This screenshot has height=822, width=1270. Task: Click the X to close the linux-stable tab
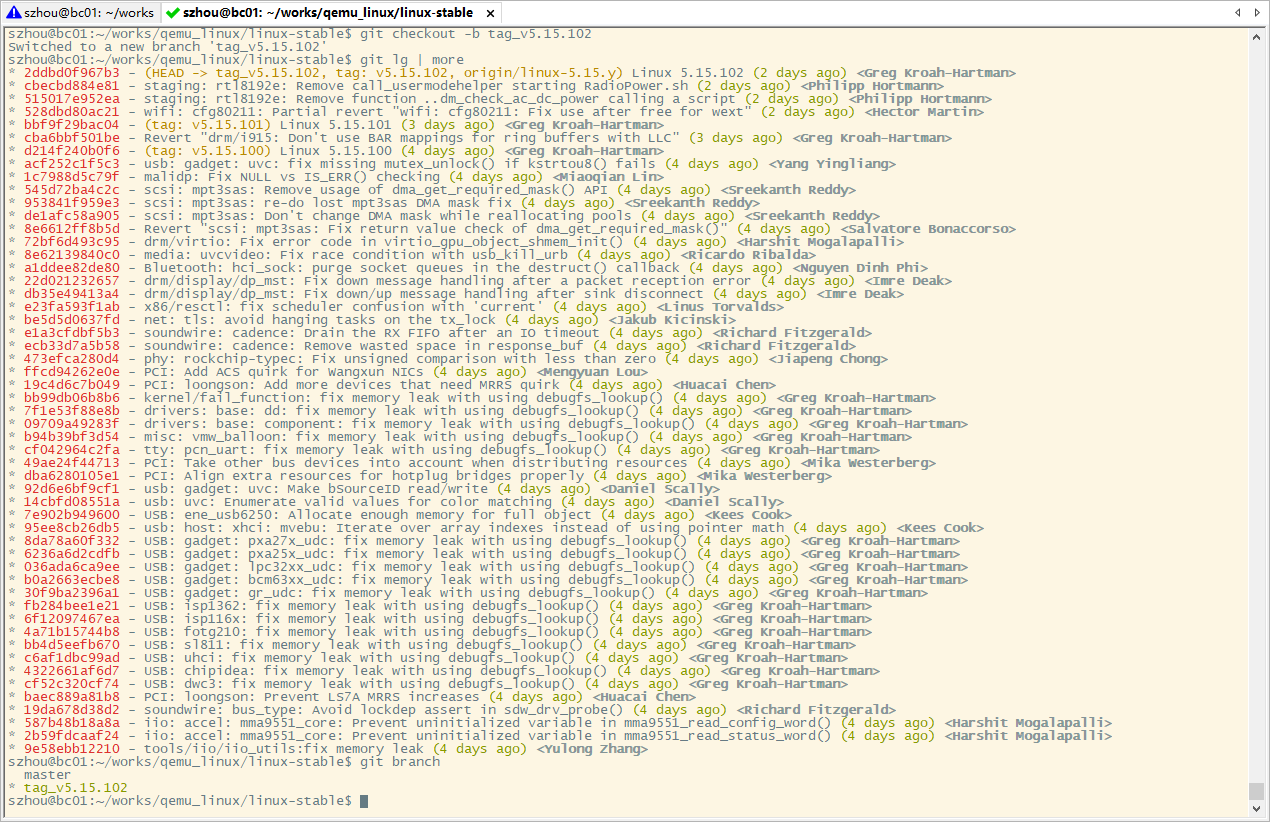[488, 13]
